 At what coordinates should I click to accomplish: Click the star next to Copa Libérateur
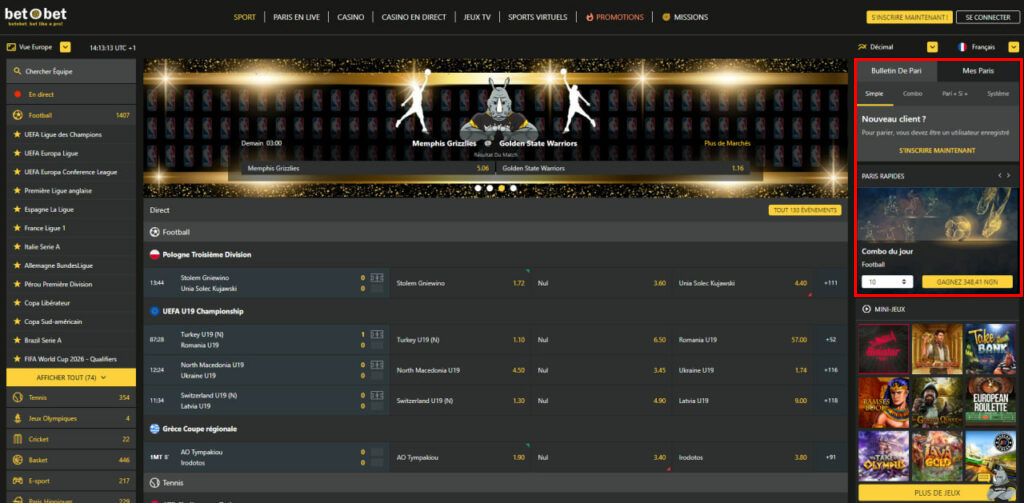[x=18, y=303]
